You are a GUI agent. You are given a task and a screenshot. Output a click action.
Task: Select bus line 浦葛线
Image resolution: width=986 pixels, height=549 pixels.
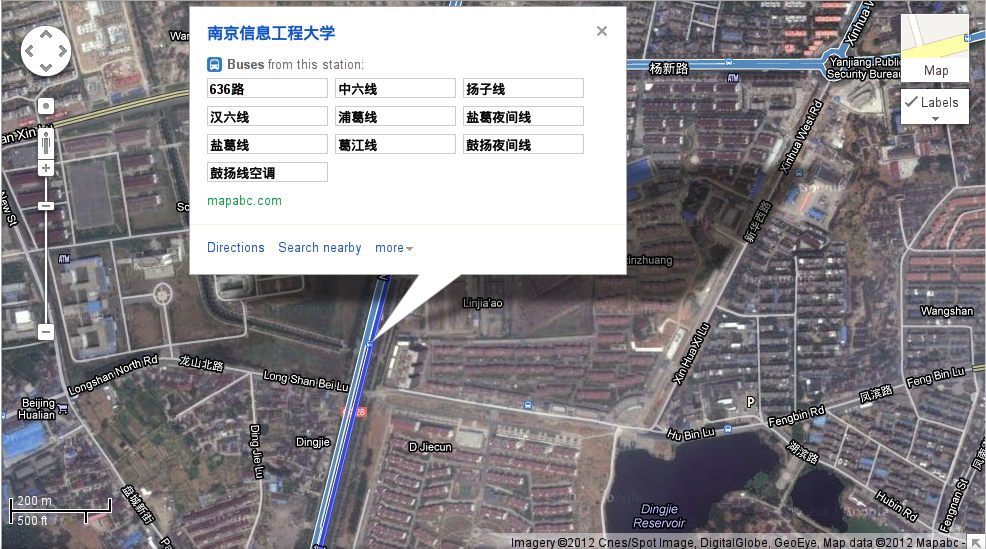(396, 116)
